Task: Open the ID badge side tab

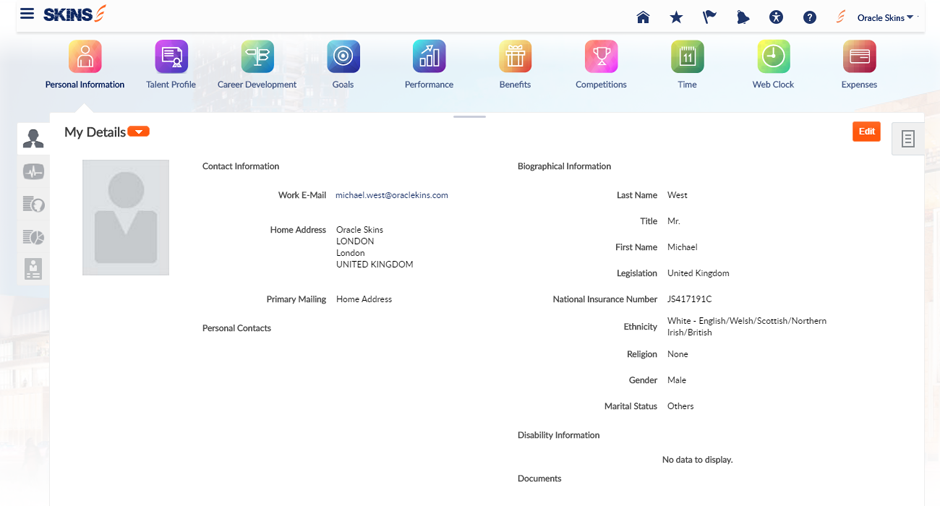Action: tap(33, 269)
